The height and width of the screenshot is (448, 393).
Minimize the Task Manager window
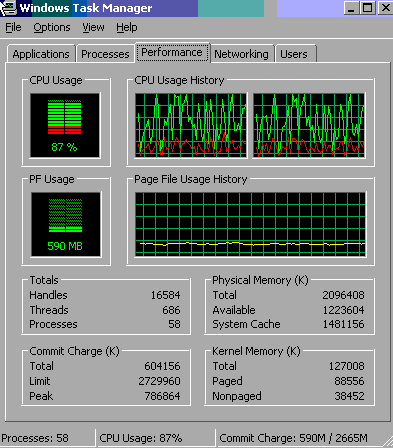351,8
